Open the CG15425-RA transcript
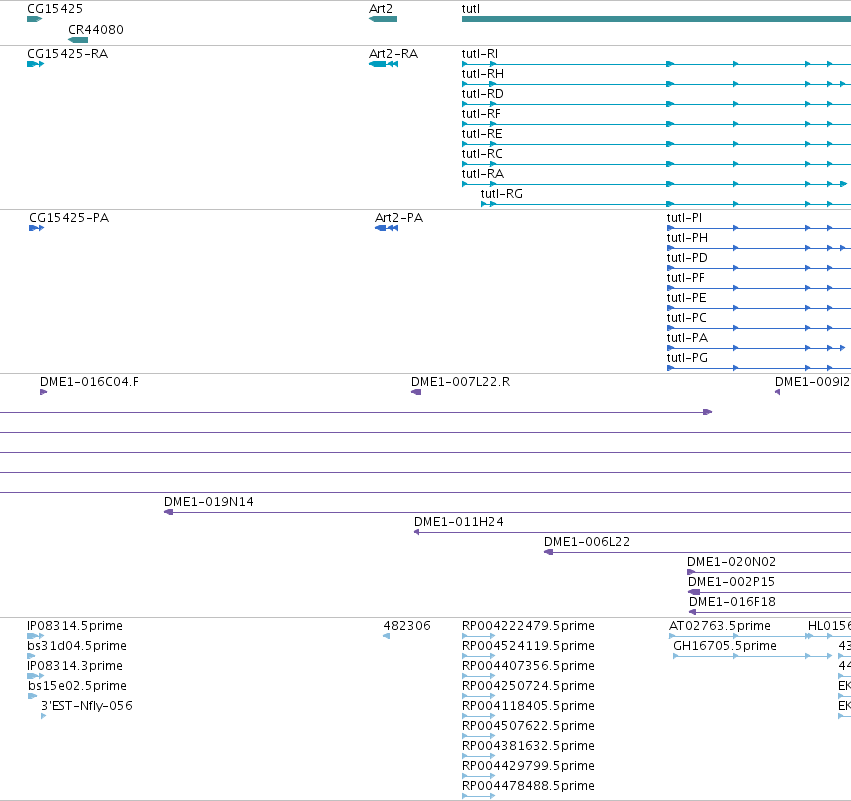This screenshot has width=851, height=801. tap(67, 54)
